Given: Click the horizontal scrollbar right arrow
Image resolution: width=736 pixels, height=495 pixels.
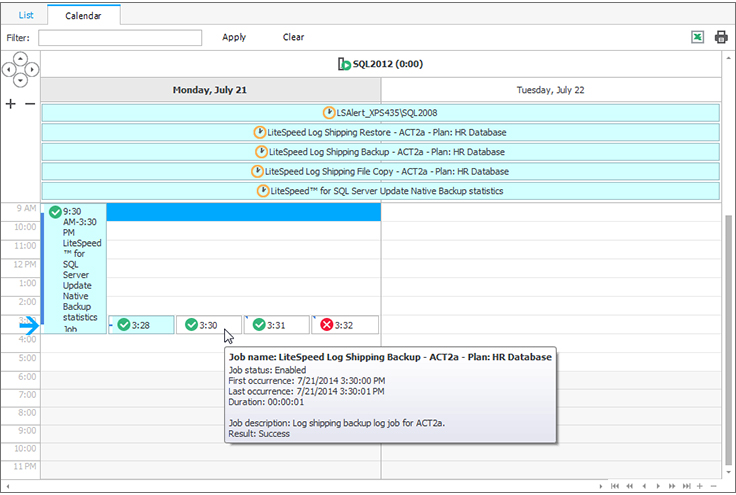Looking at the screenshot, I should (600, 487).
